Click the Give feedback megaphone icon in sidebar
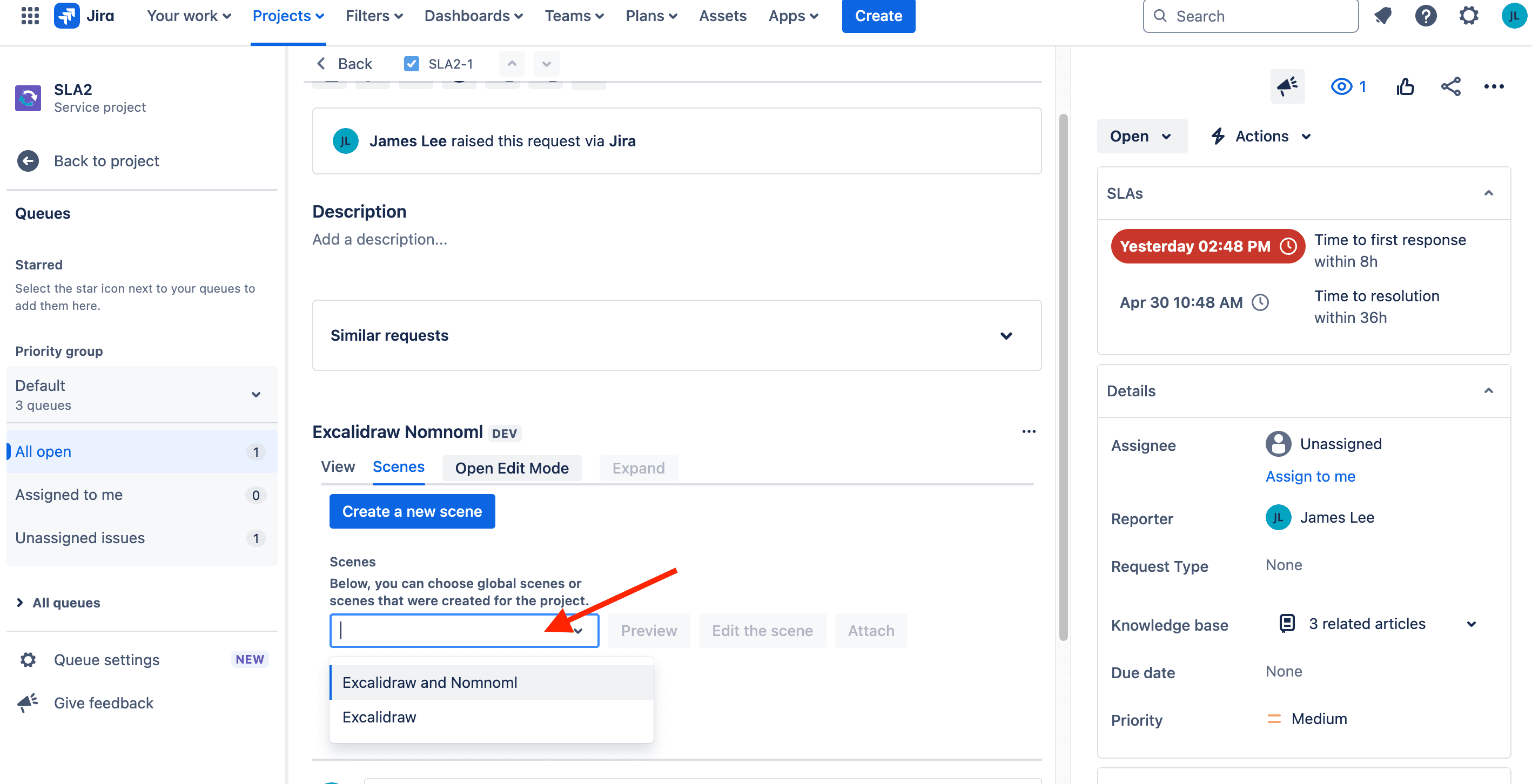The height and width of the screenshot is (784, 1532). point(28,702)
